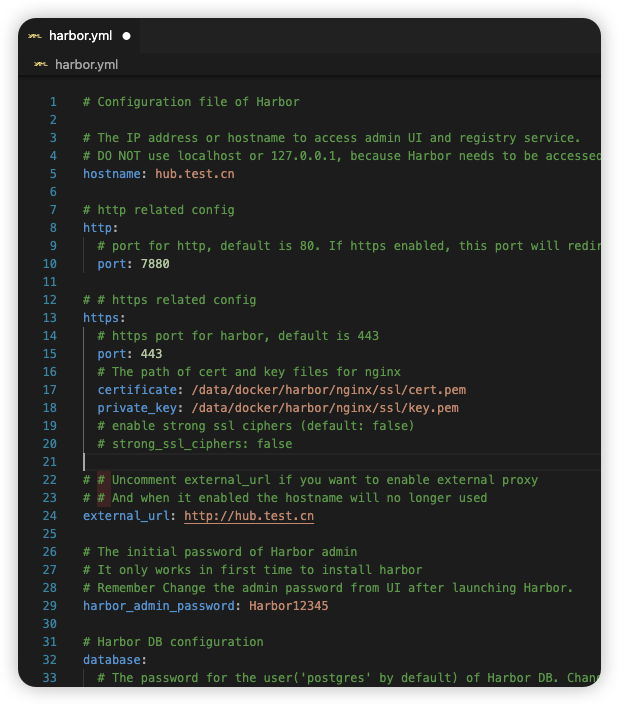Image resolution: width=619 pixels, height=705 pixels.
Task: Select line number 8 beside http key
Action: click(54, 228)
